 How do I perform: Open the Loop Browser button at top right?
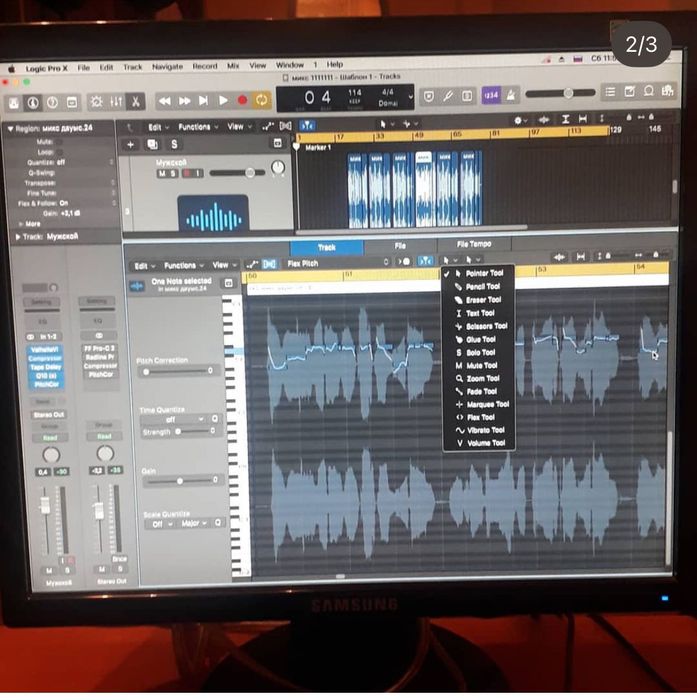pos(648,91)
